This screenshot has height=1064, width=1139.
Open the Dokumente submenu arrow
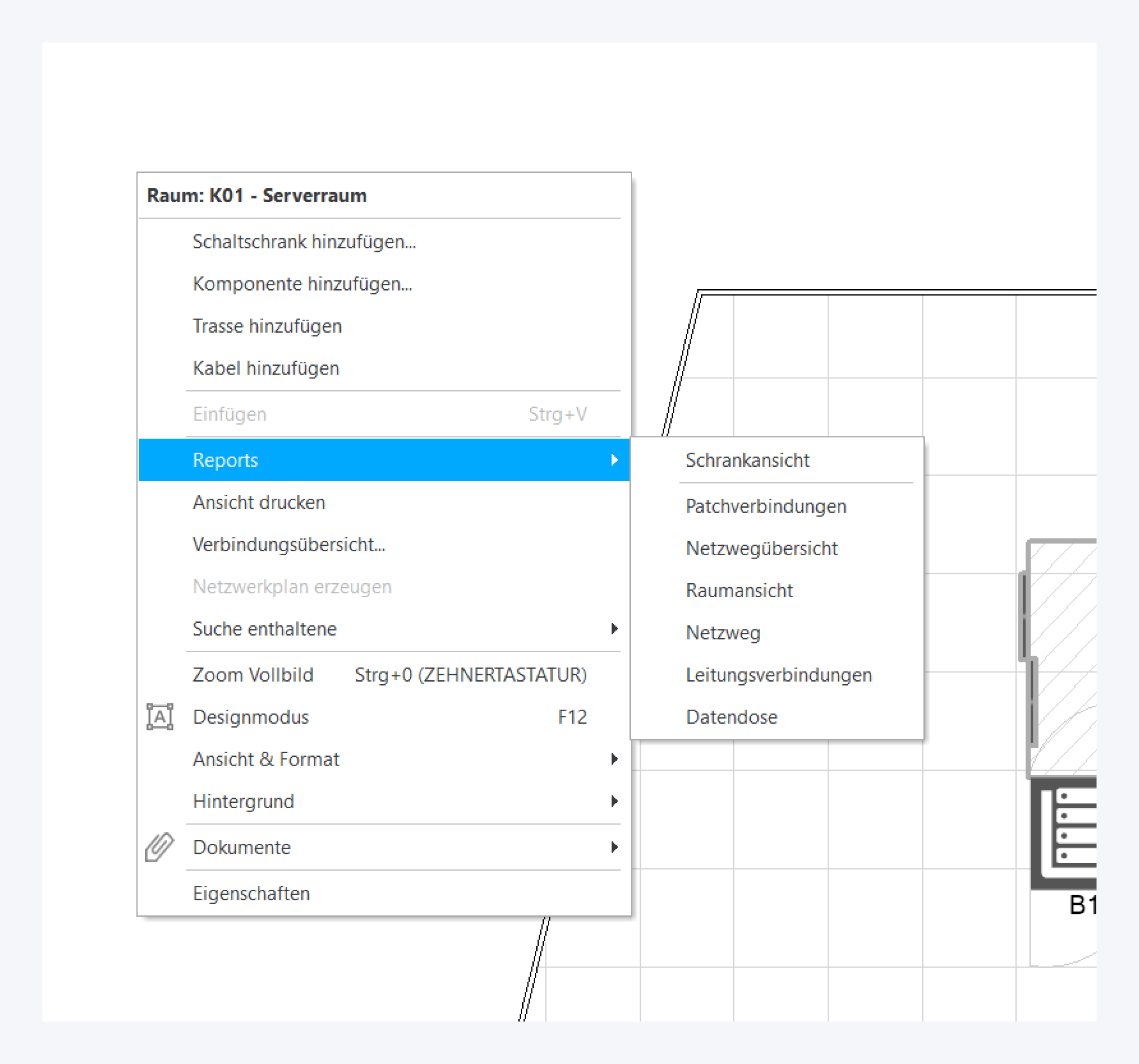[x=614, y=847]
